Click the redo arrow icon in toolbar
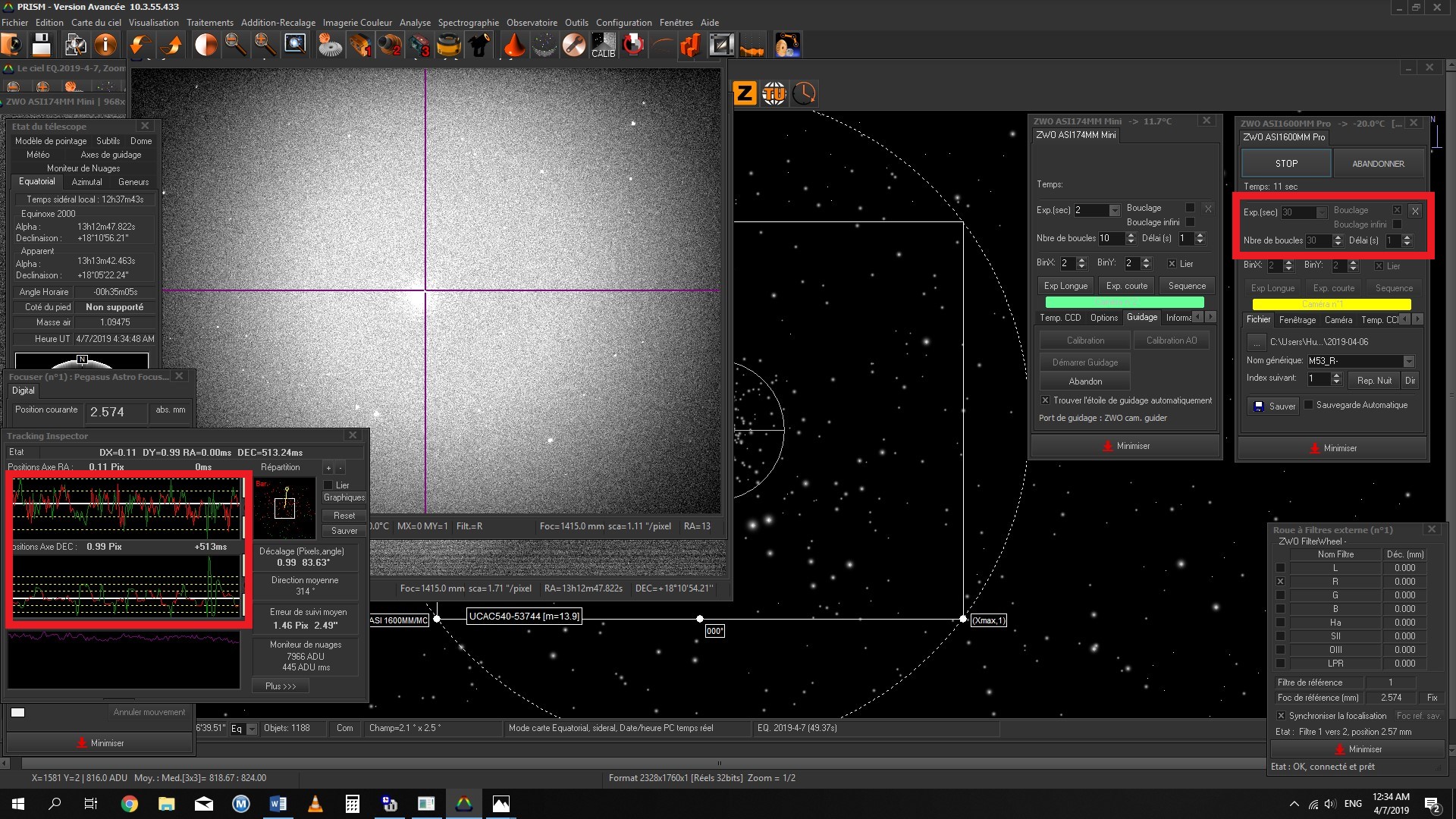This screenshot has height=819, width=1456. pyautogui.click(x=172, y=45)
